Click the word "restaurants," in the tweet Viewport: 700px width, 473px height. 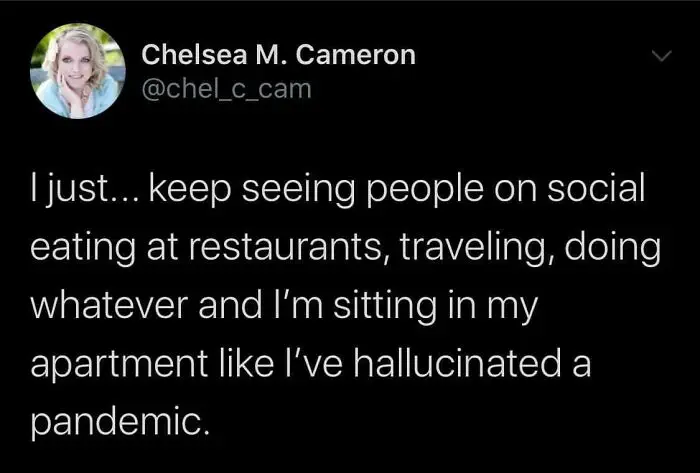pyautogui.click(x=289, y=248)
